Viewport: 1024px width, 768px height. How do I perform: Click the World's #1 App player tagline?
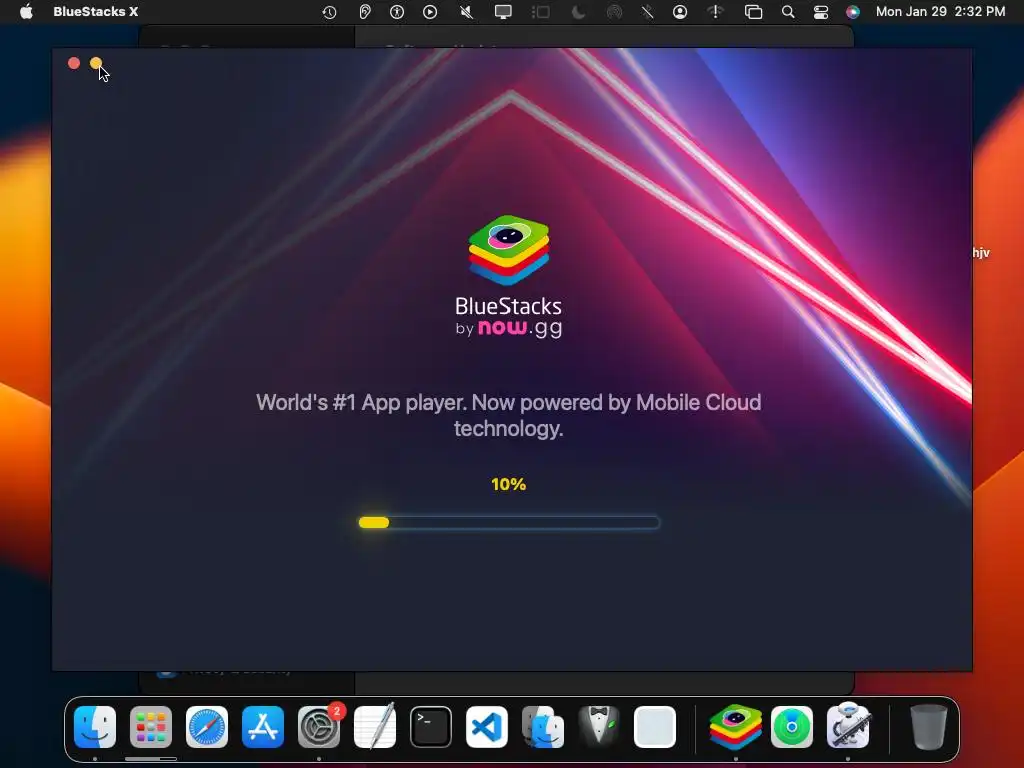click(x=509, y=415)
